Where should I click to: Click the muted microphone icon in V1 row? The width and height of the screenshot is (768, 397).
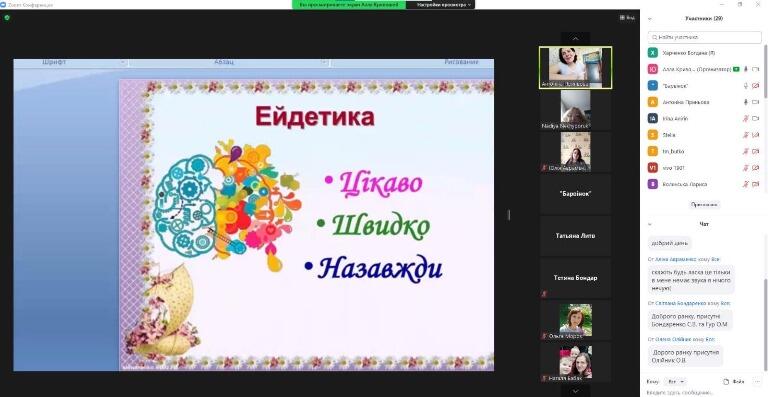[746, 168]
